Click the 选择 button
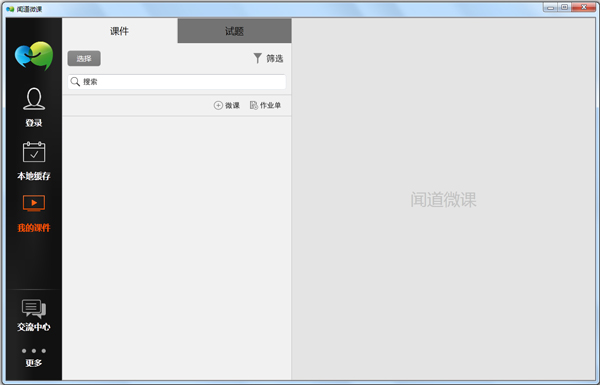 point(84,59)
